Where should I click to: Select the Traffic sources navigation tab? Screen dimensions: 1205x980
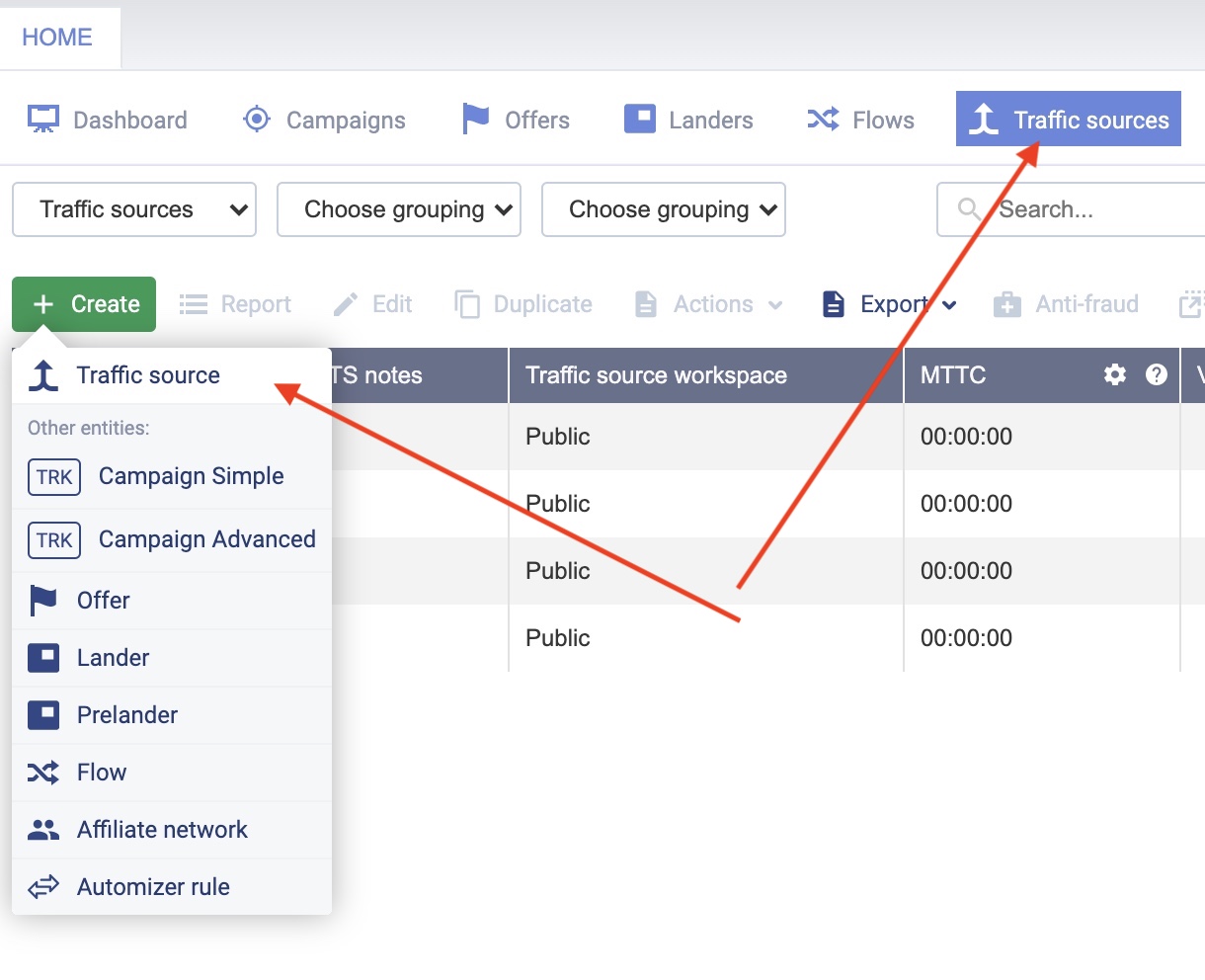(1068, 120)
